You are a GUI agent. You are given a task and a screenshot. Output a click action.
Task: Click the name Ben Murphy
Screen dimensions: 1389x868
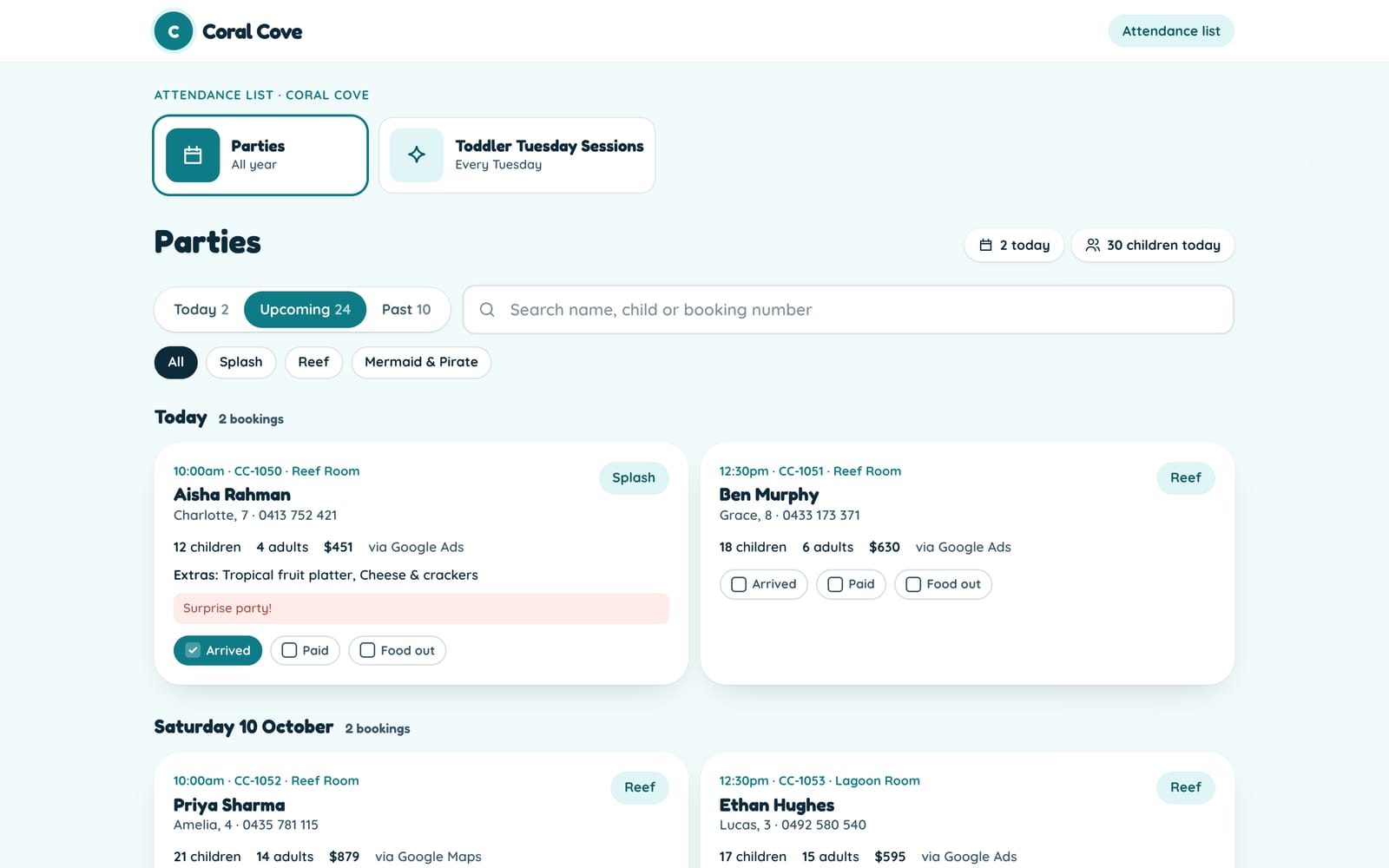pos(769,495)
